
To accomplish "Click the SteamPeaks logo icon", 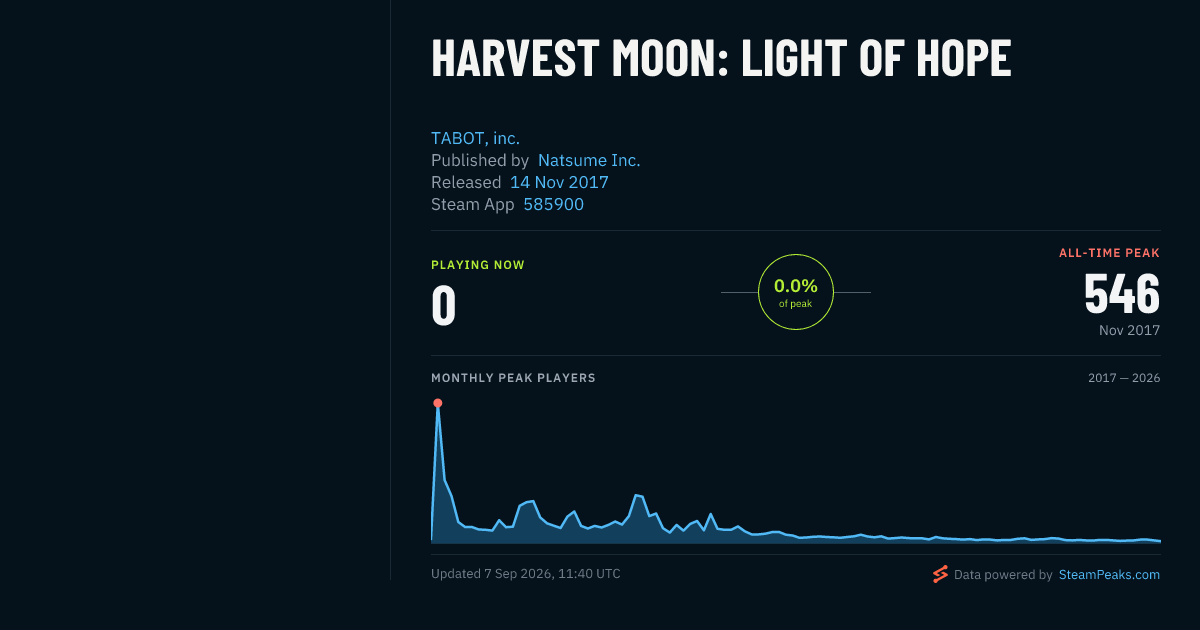I will [940, 574].
